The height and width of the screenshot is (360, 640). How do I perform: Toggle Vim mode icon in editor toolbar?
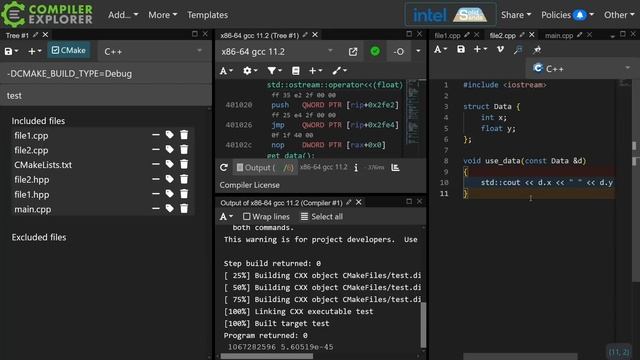(500, 49)
